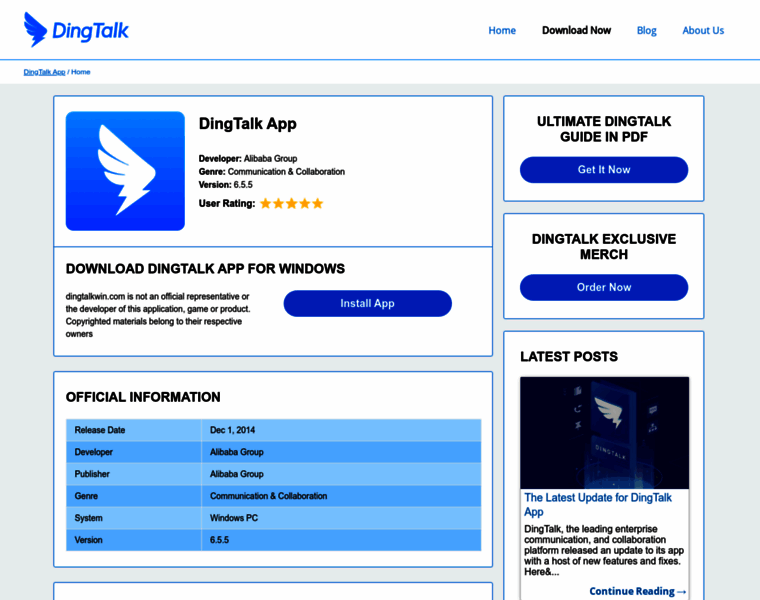Open 'The Latest Update for DingTalk App' post
This screenshot has width=760, height=600.
coord(598,505)
